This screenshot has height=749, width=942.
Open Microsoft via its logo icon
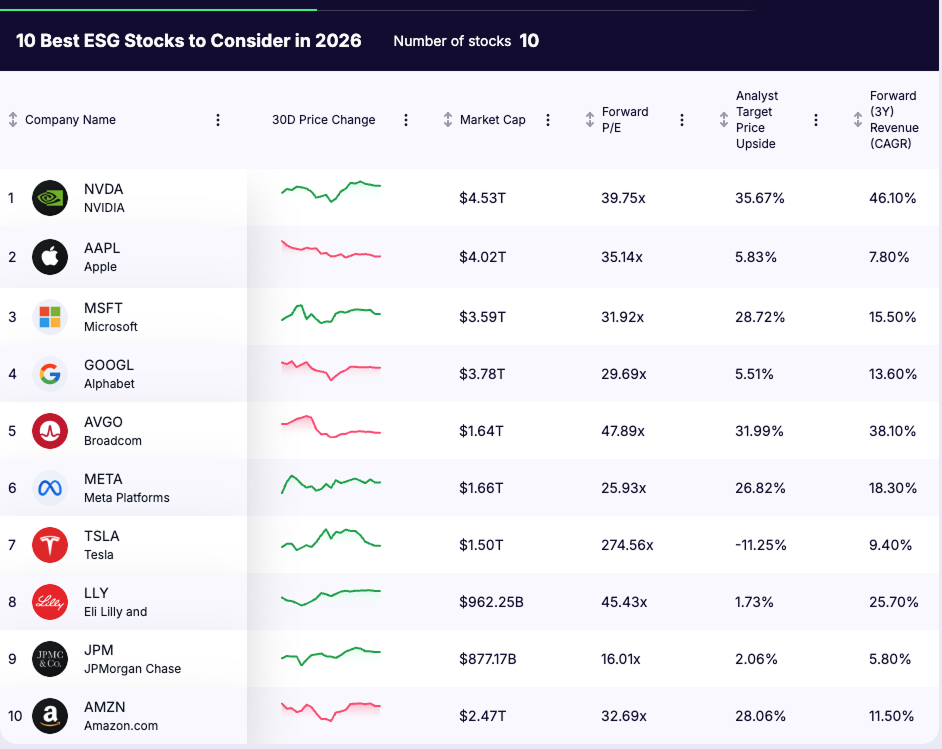coord(49,316)
